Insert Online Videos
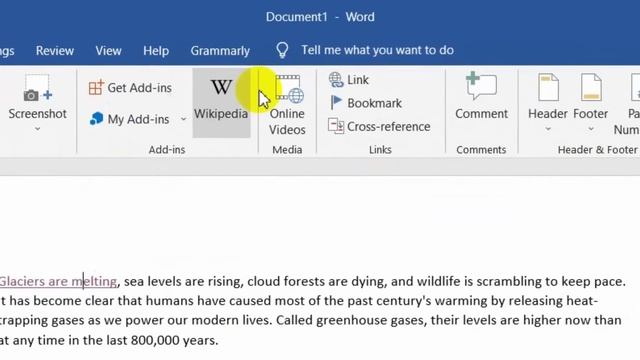 (x=287, y=105)
